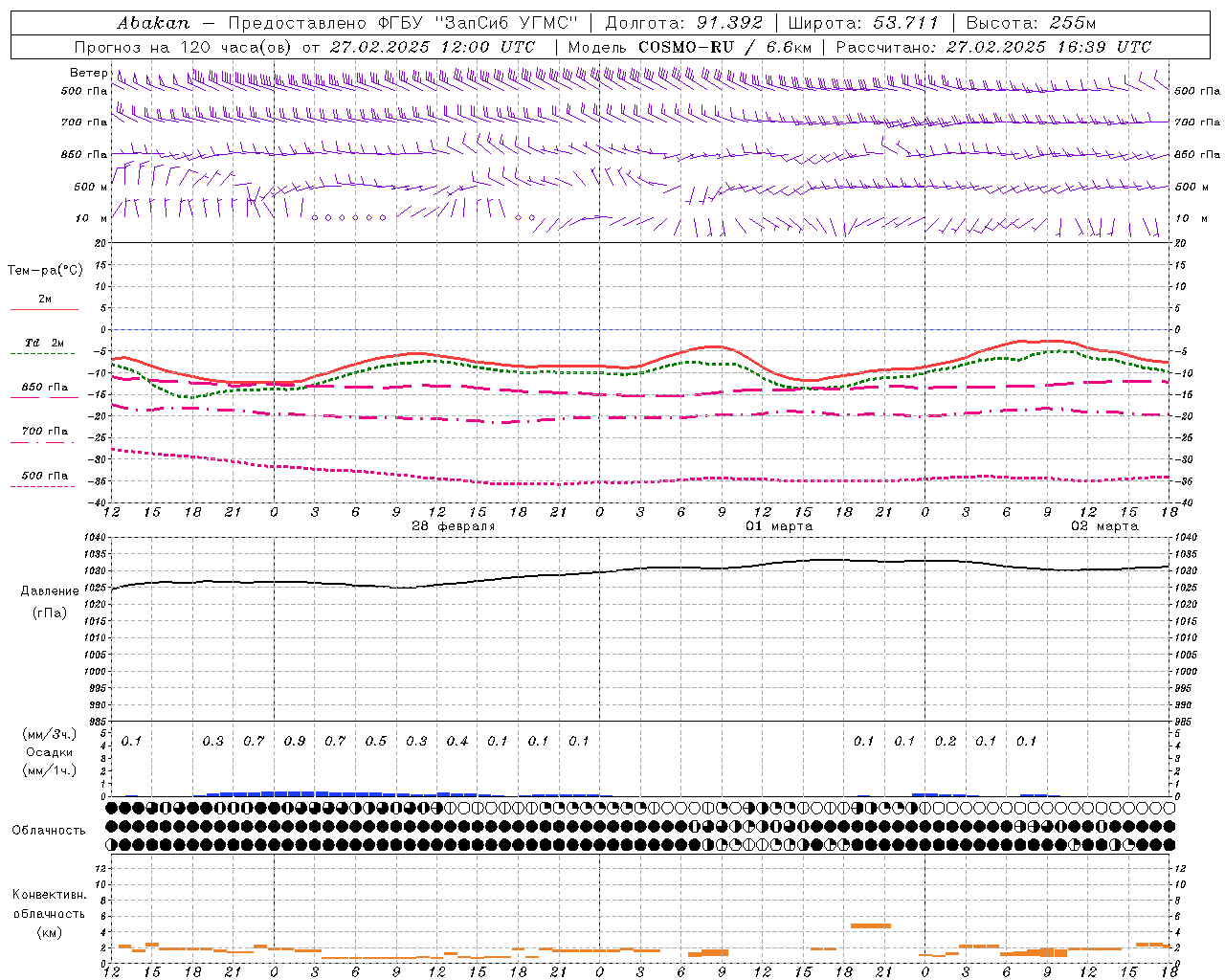Click the 'Осадки' precipitation label

[x=49, y=752]
